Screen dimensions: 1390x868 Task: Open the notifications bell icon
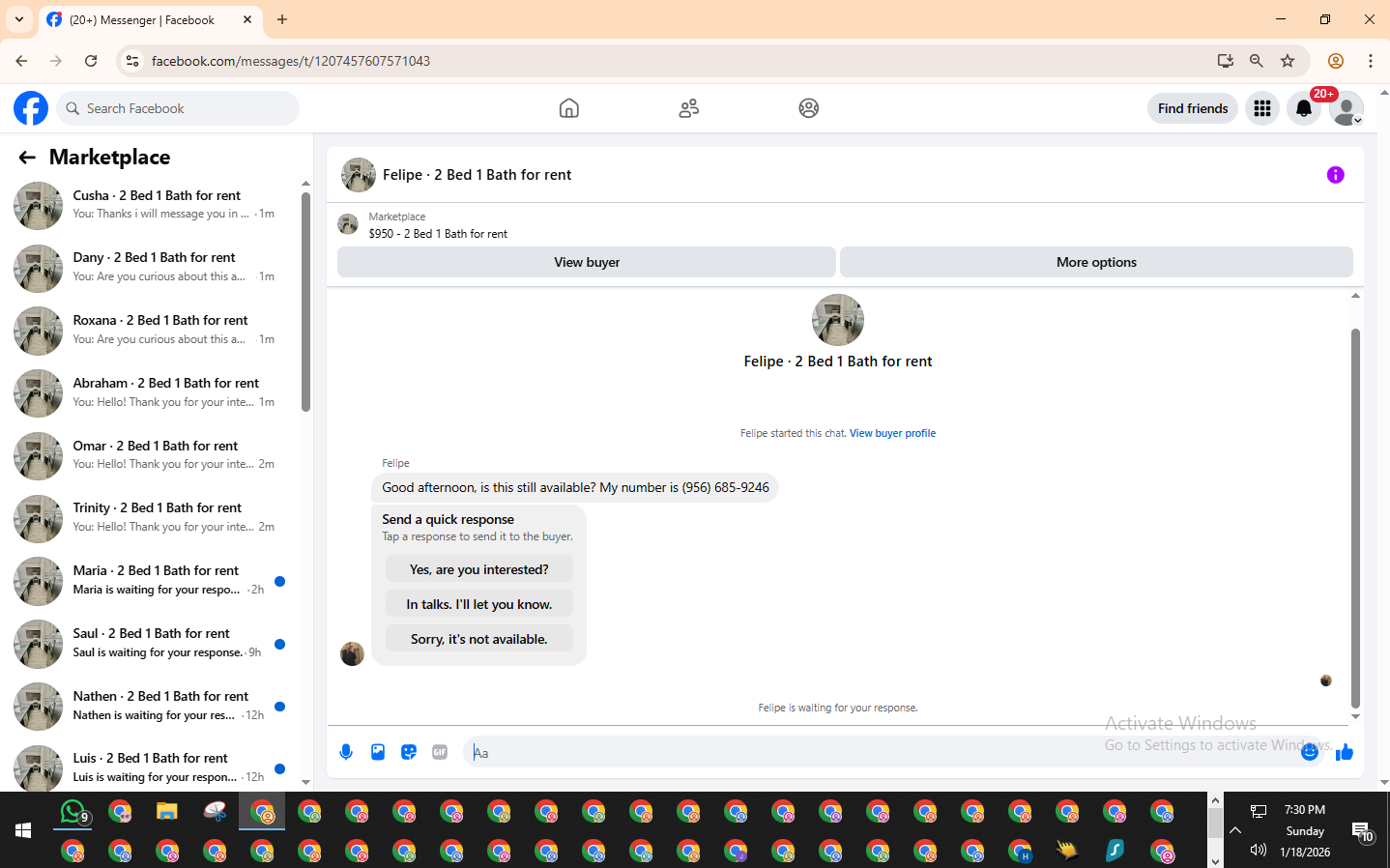click(x=1304, y=108)
